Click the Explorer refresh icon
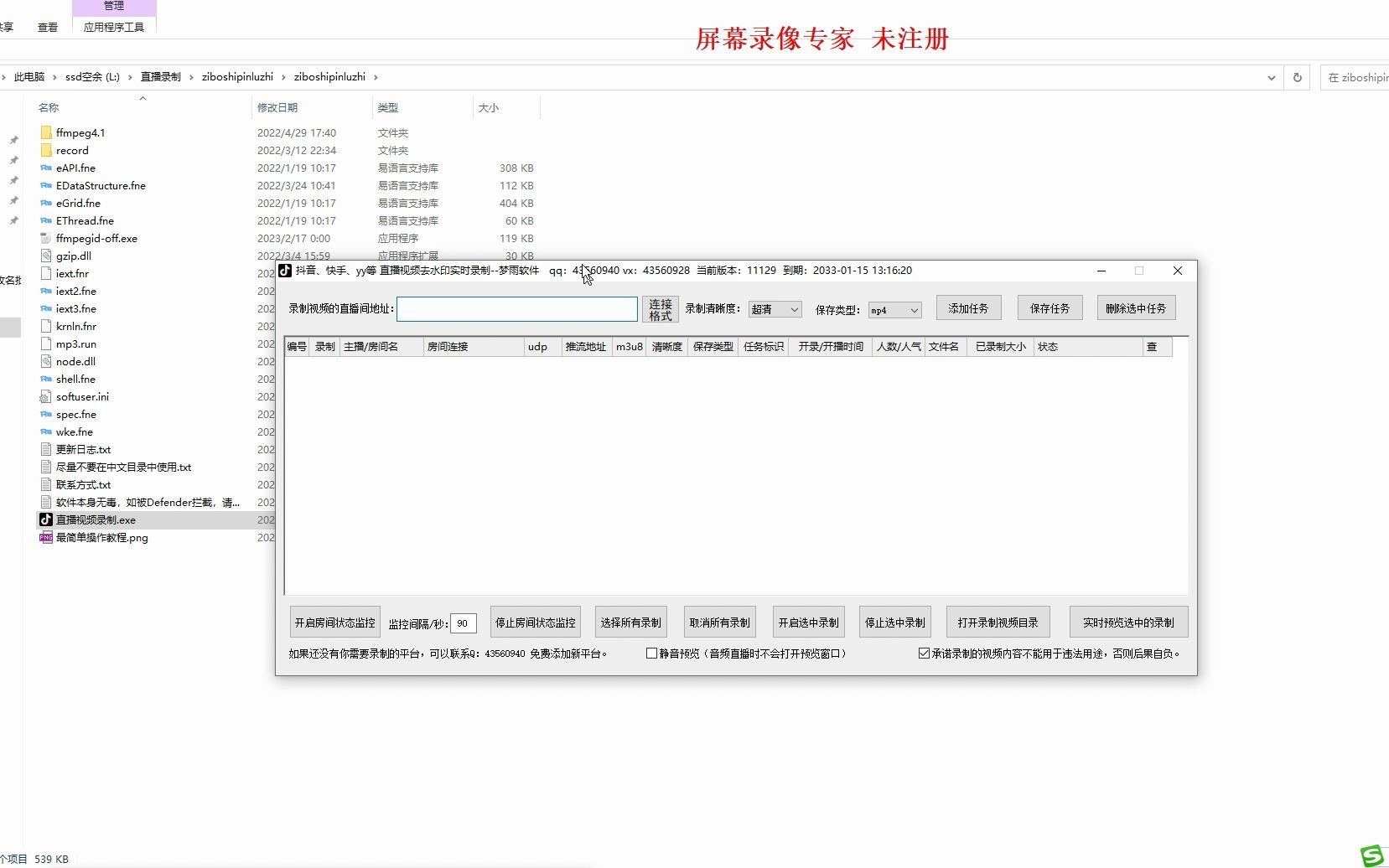This screenshot has height=868, width=1389. point(1297,77)
